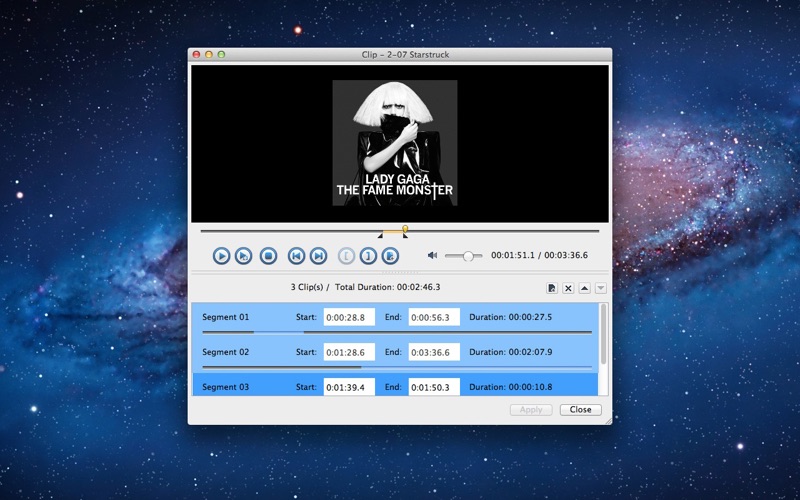Edit Segment 01 end time field
The width and height of the screenshot is (800, 500).
[x=434, y=317]
